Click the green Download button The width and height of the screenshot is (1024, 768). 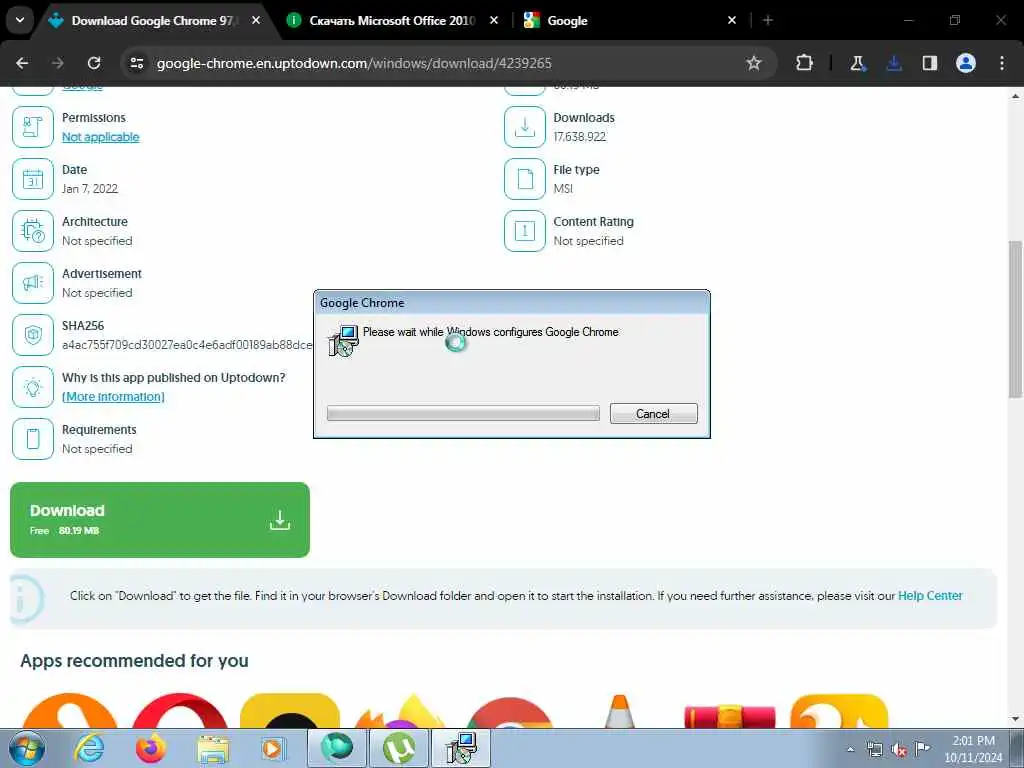point(160,520)
